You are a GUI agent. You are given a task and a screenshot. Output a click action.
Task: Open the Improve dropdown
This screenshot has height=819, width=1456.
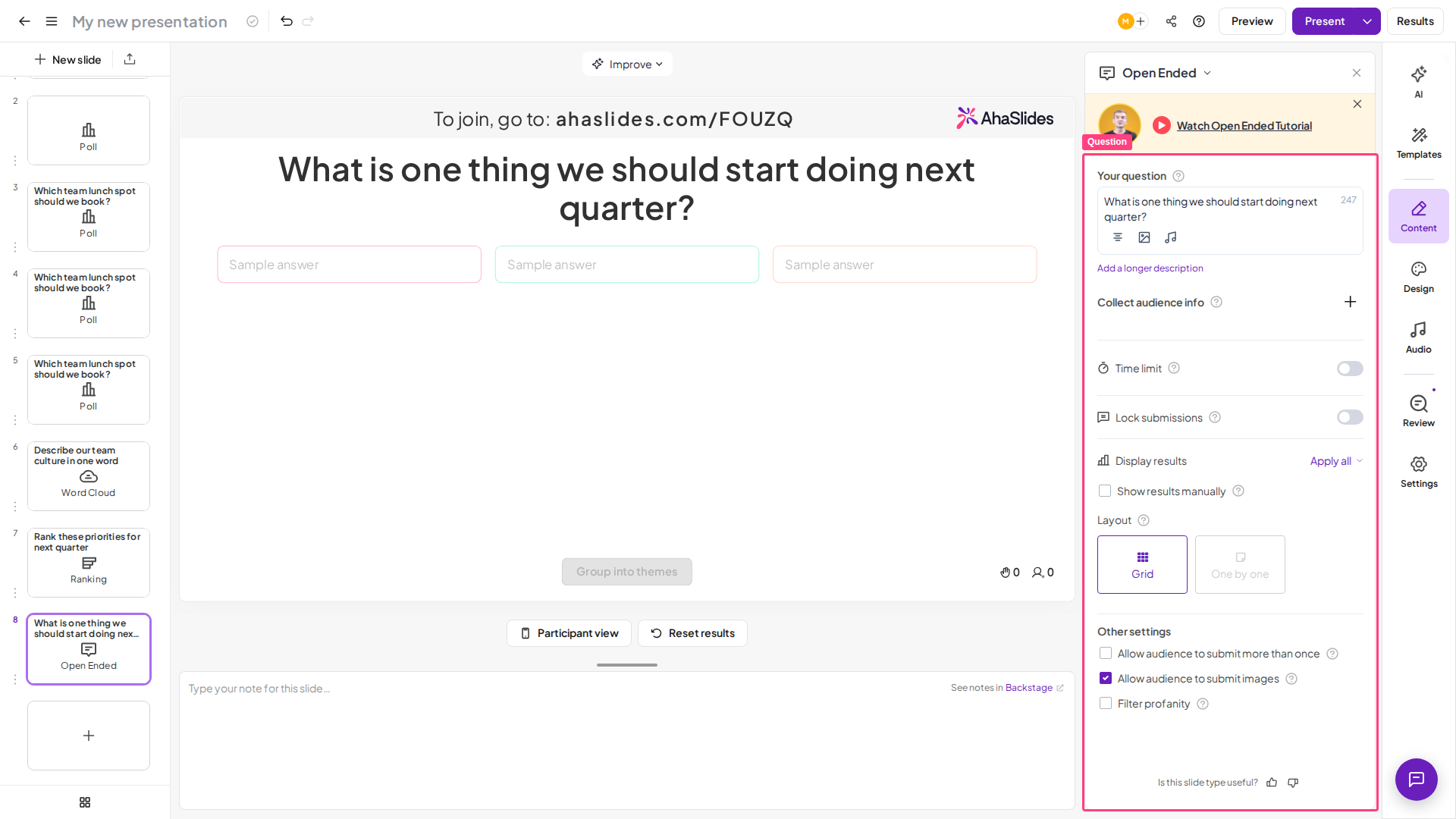(627, 64)
